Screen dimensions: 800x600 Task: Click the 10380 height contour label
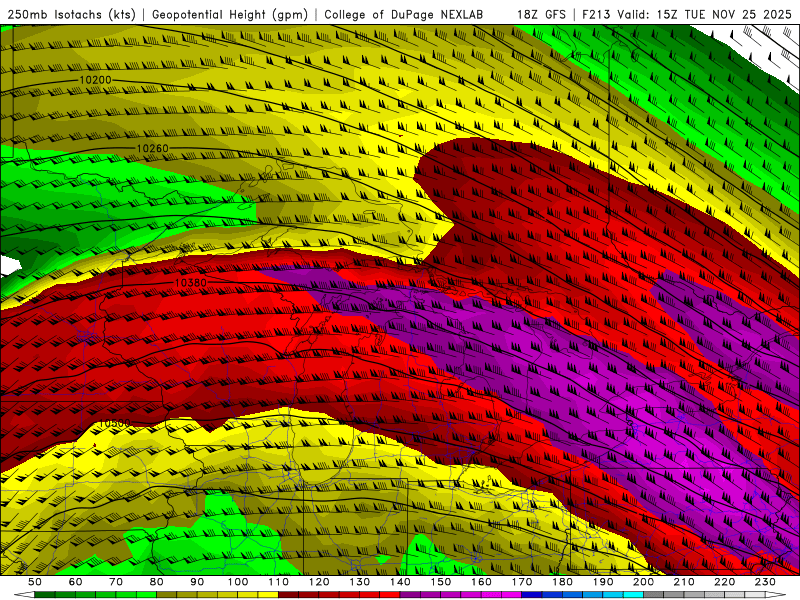pos(191,283)
